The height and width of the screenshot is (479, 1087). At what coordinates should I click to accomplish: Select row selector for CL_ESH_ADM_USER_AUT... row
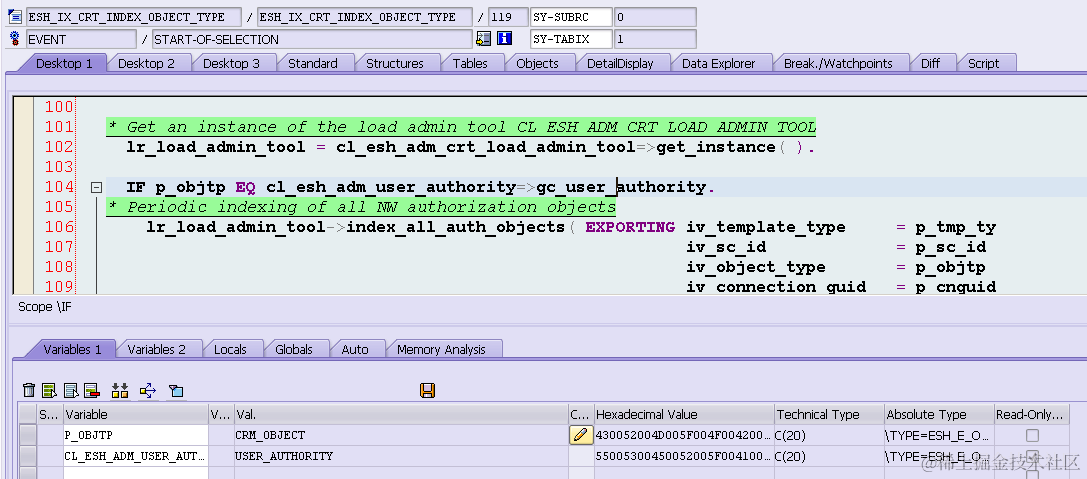point(27,456)
